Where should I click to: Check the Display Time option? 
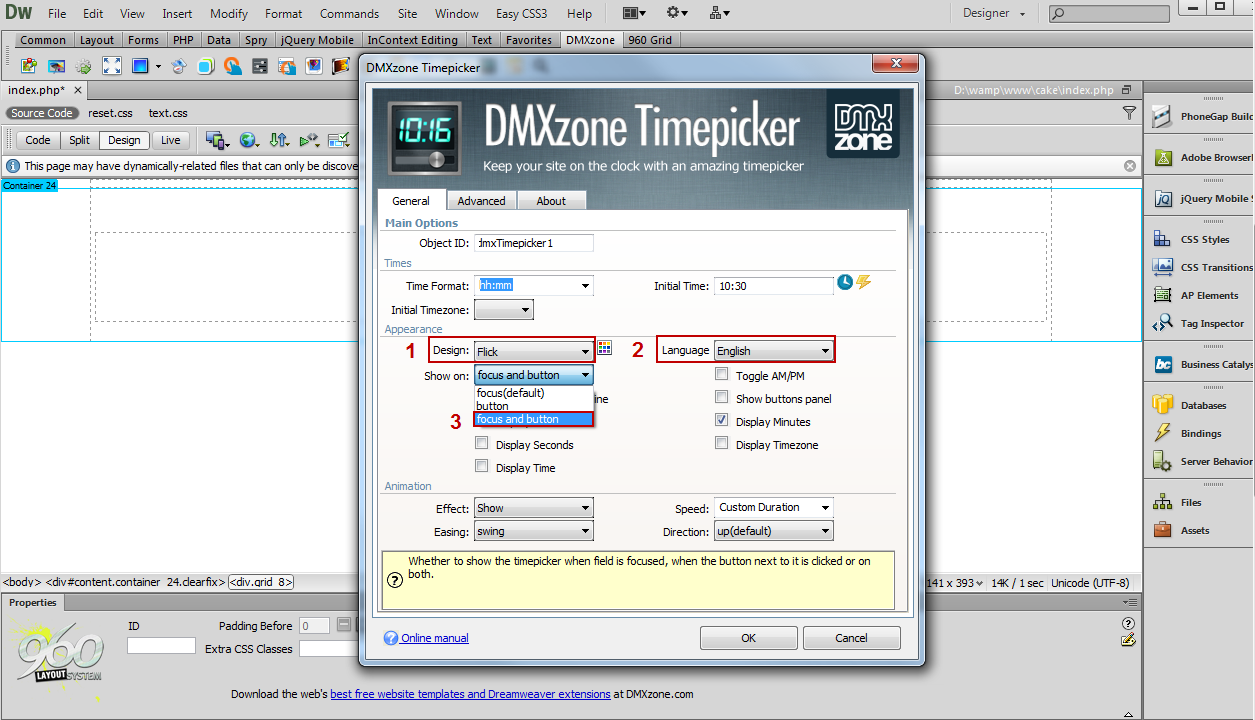point(482,467)
